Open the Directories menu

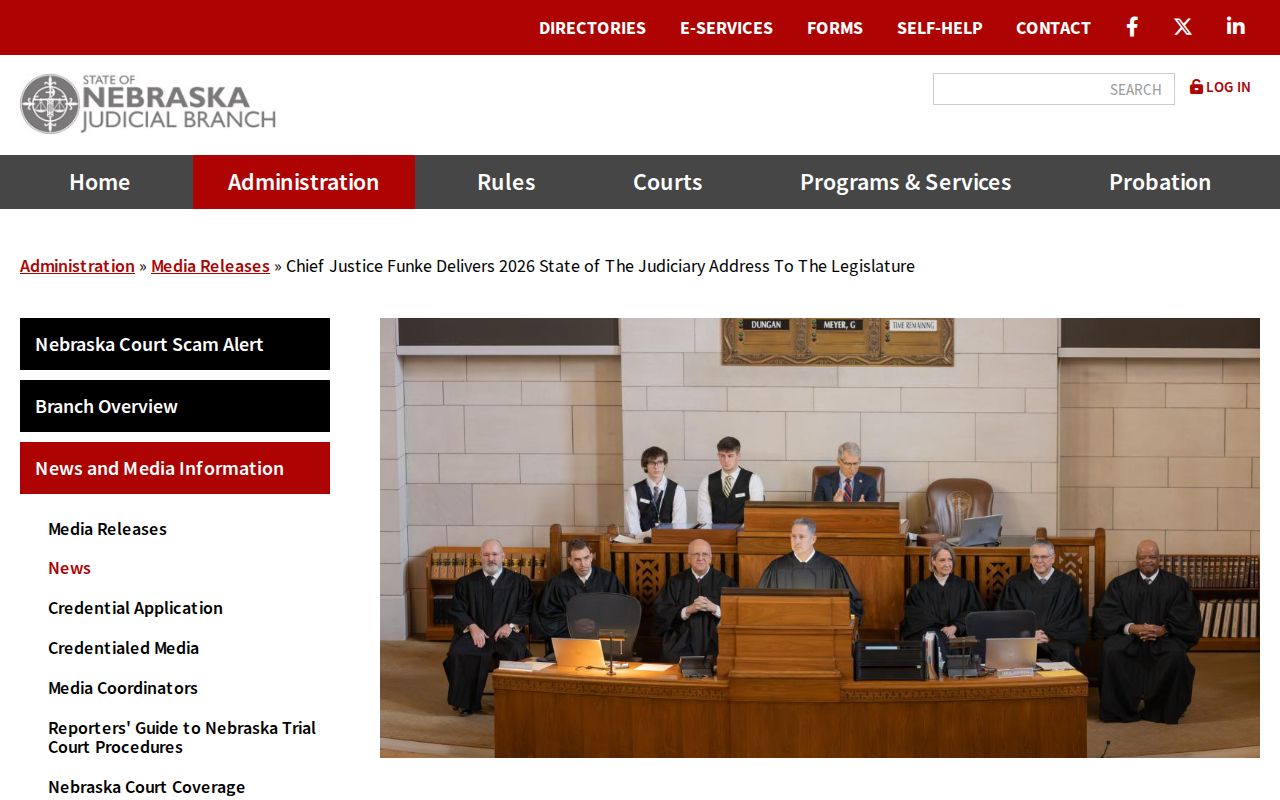(x=592, y=28)
